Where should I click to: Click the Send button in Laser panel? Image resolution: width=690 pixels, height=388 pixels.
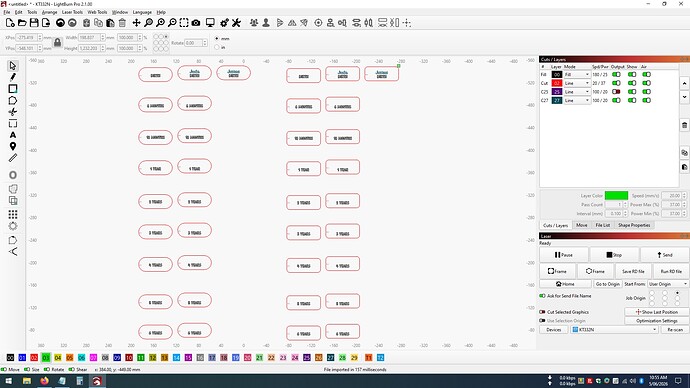[x=664, y=255]
